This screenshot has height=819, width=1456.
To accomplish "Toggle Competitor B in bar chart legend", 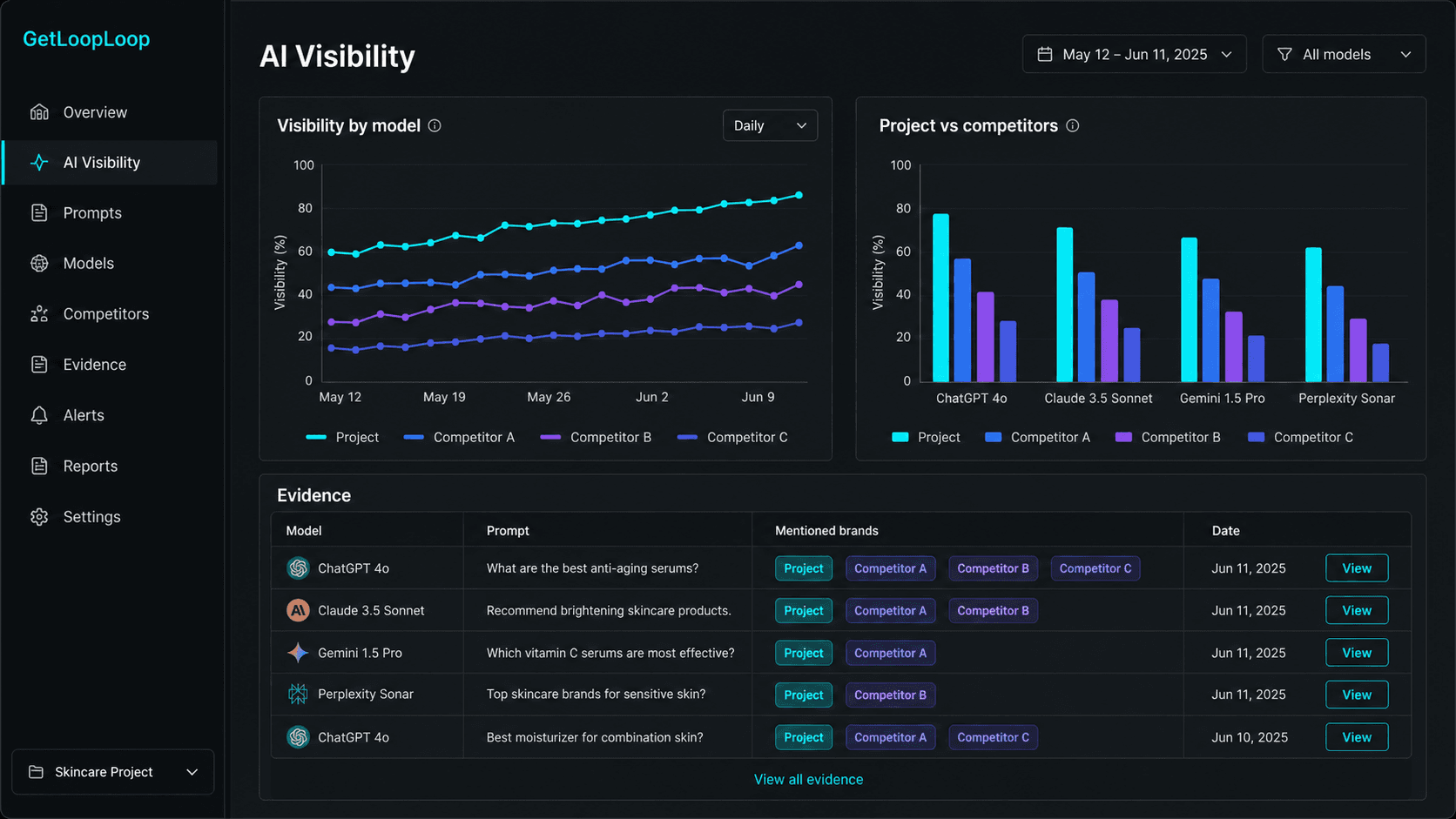I will pos(1168,437).
